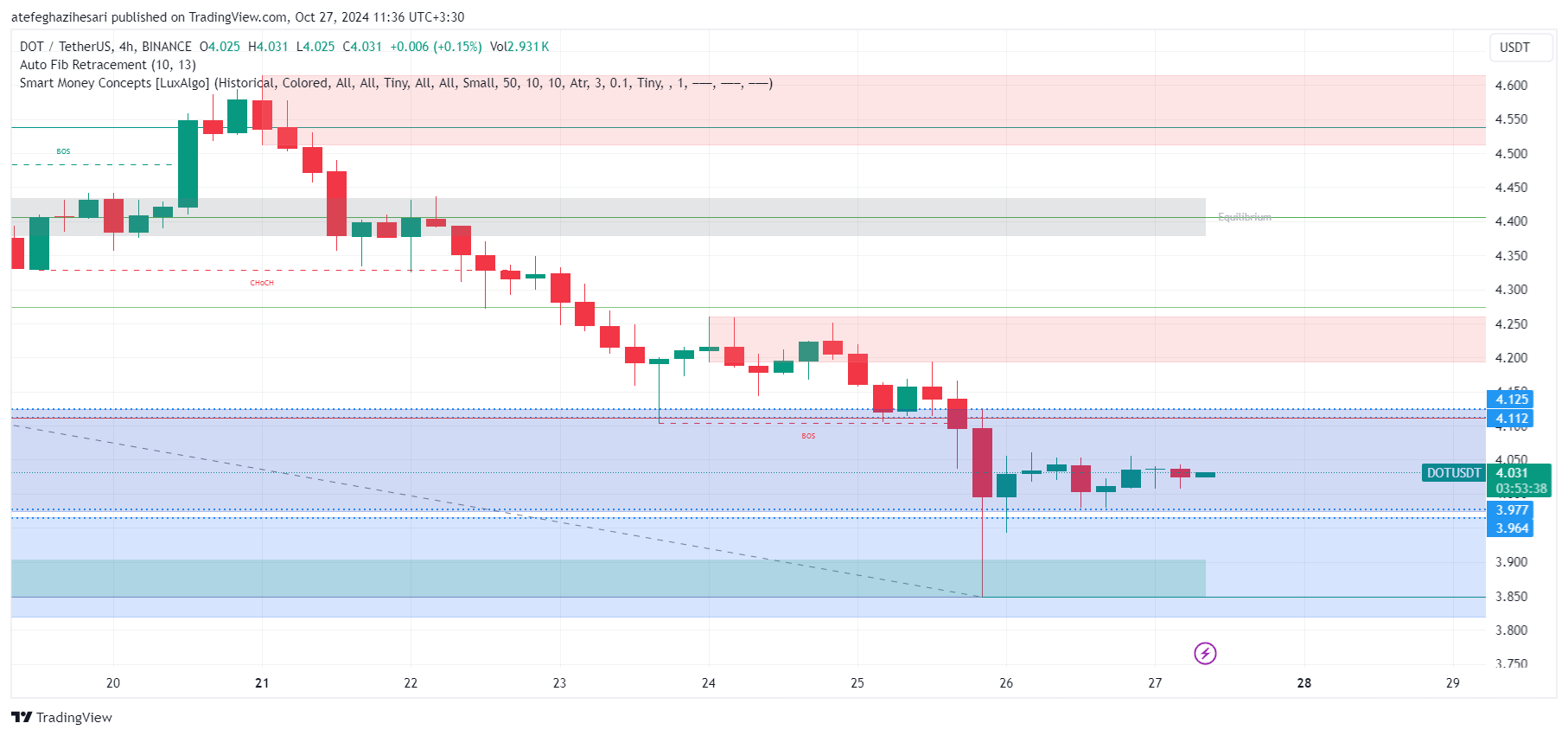Click date 21 on the time axis
The image size is (1568, 736).
click(262, 683)
